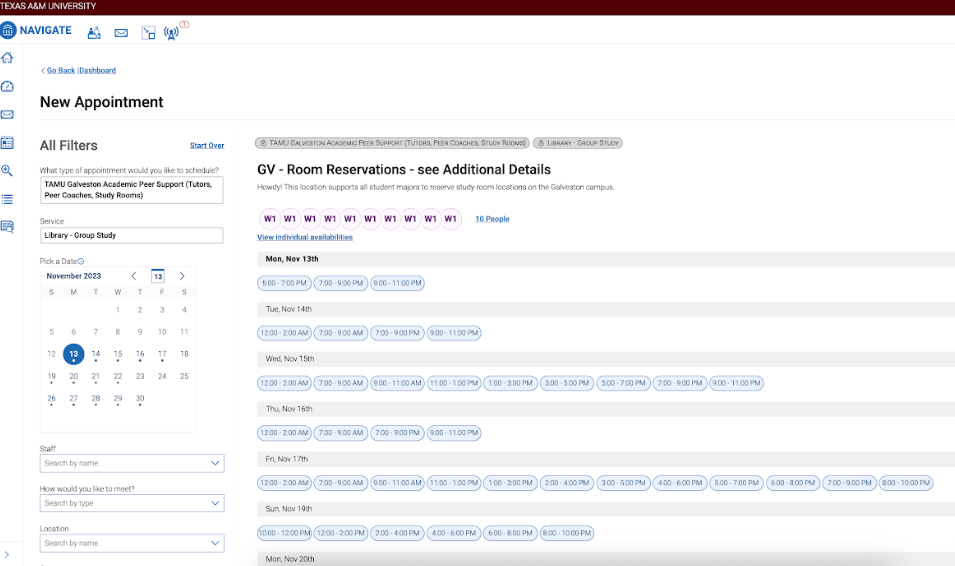Choose Tue Nov 14th 7:00 - 9:00 PM slot

pyautogui.click(x=397, y=333)
